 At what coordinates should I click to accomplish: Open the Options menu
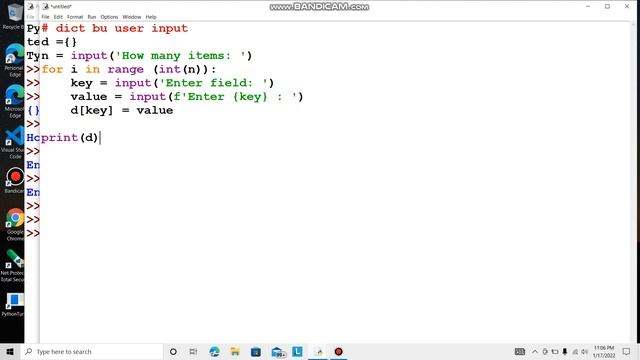click(109, 17)
